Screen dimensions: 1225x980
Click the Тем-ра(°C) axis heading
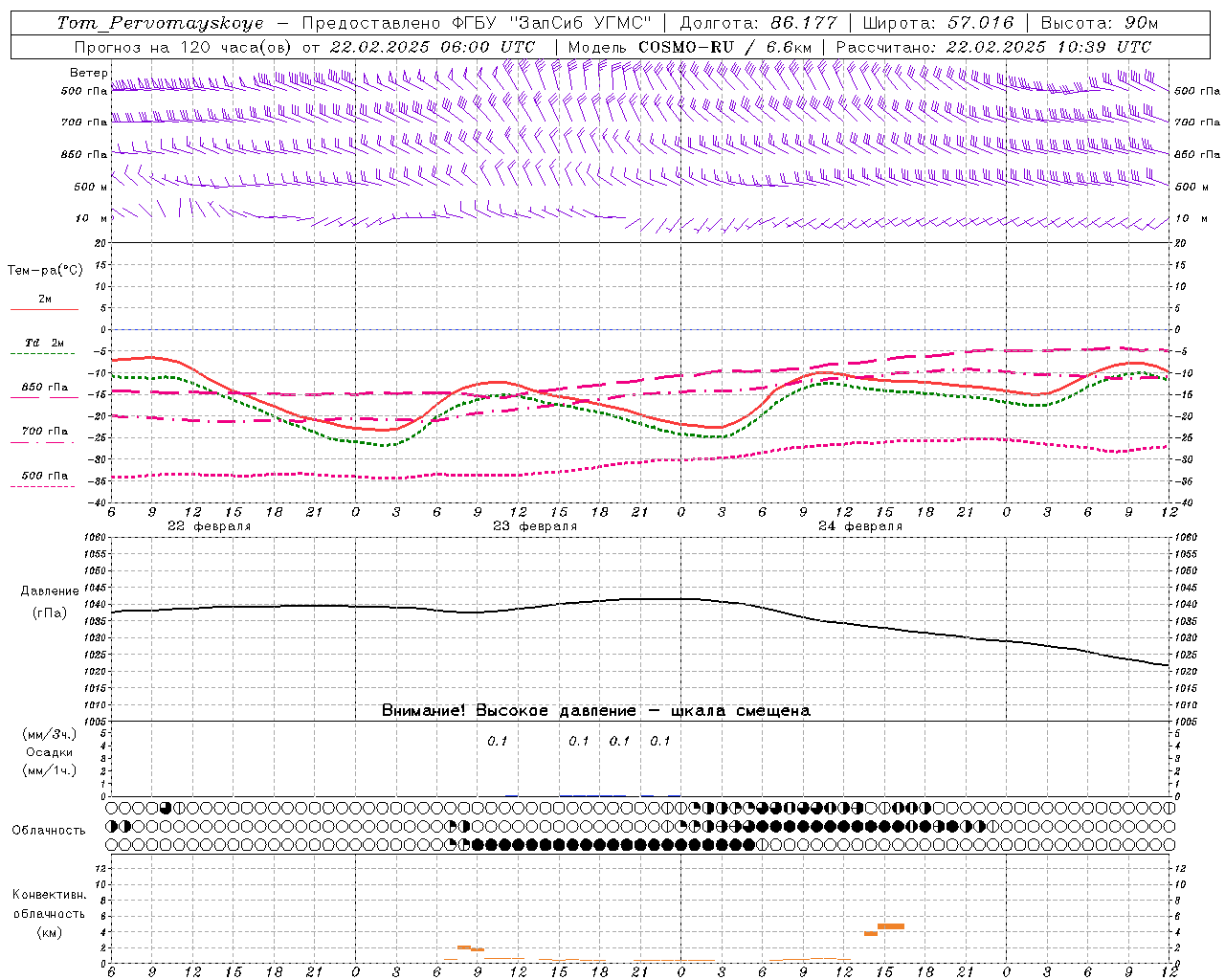tap(45, 271)
